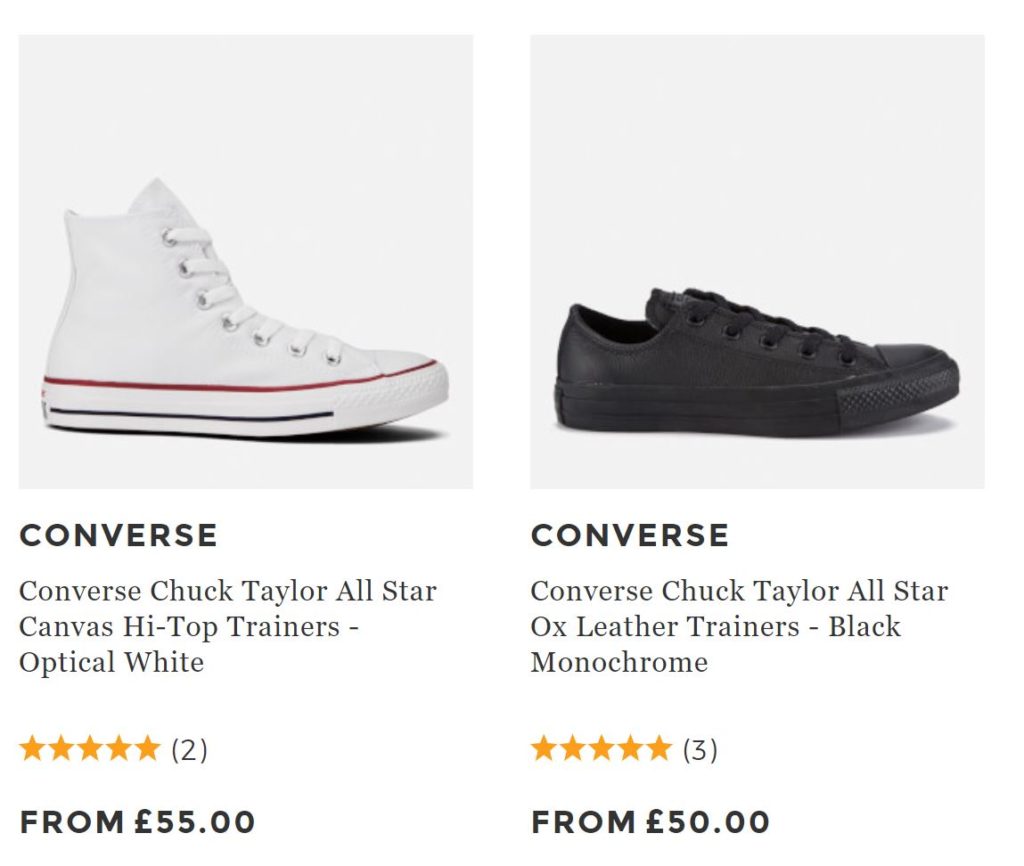Screen dimensions: 1024x866
Task: Click last star of black Ox rating
Action: click(x=659, y=748)
